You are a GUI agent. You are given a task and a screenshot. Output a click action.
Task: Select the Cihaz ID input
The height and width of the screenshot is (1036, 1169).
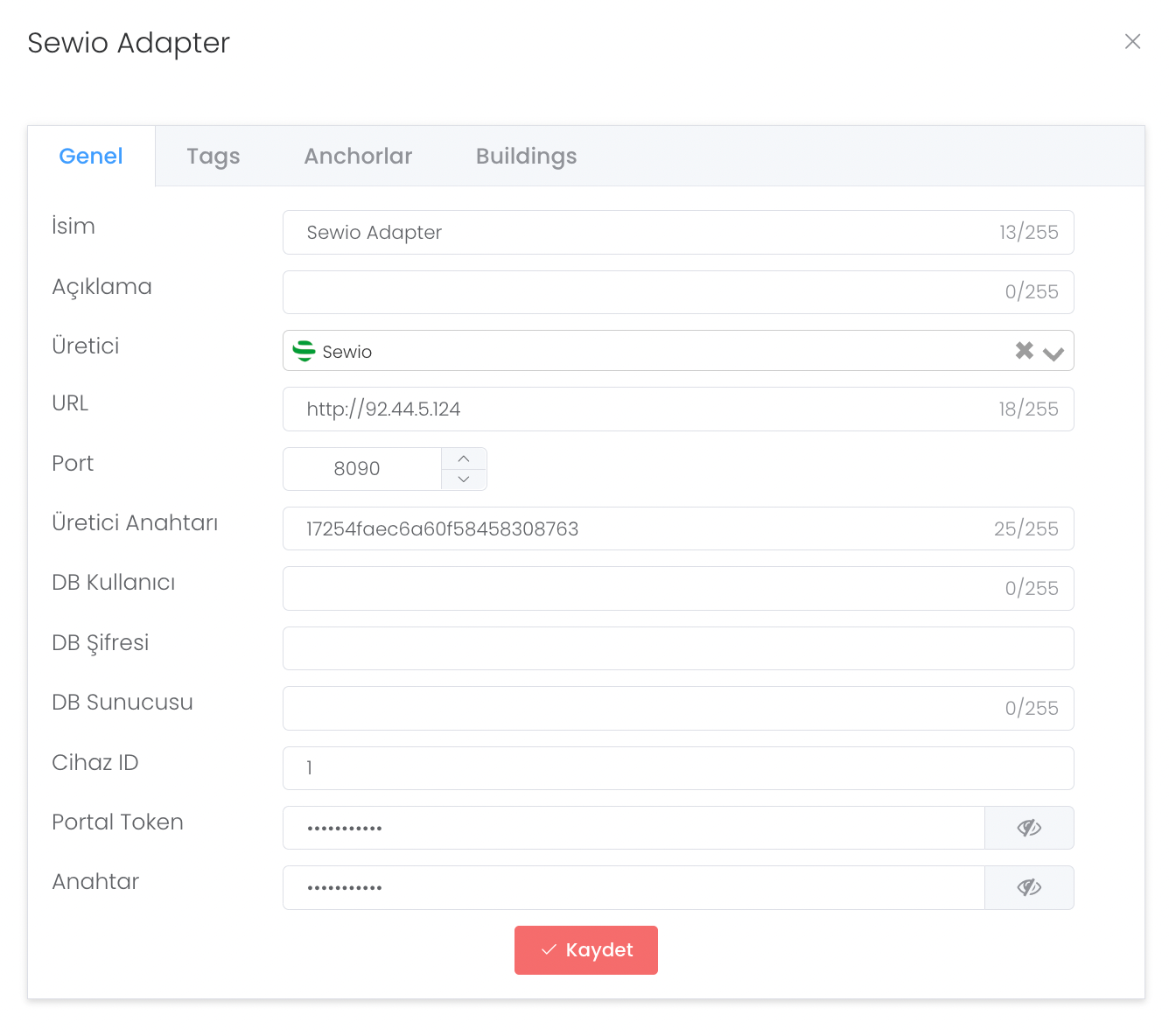click(x=677, y=768)
